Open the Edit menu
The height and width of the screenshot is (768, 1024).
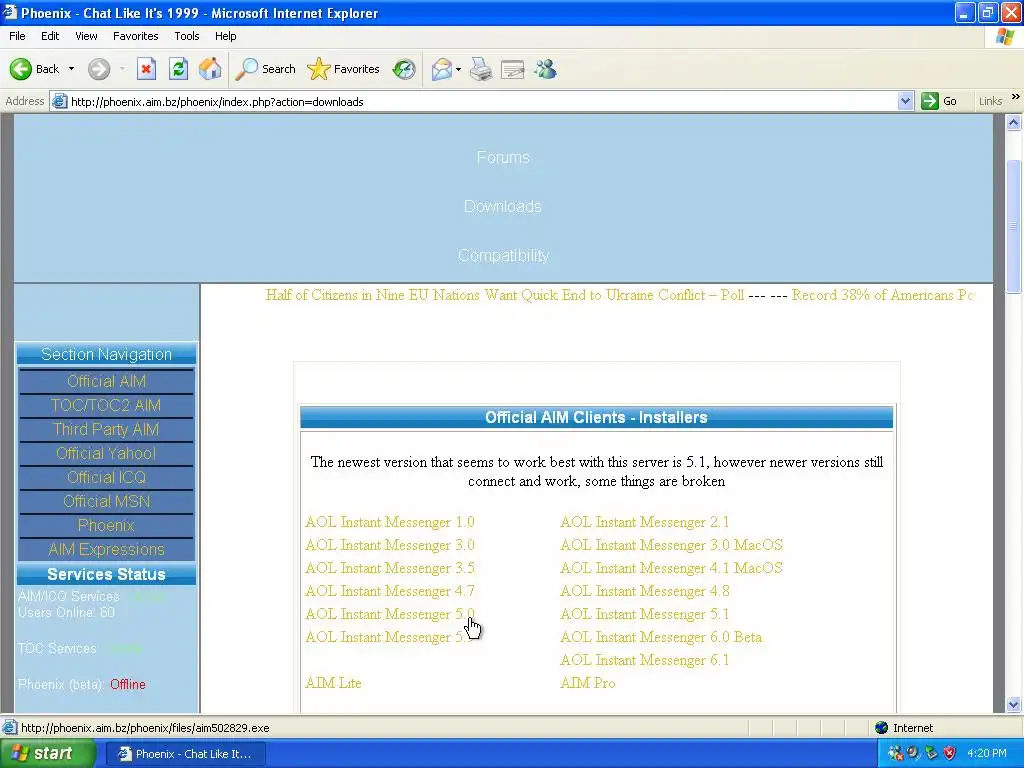pos(50,36)
